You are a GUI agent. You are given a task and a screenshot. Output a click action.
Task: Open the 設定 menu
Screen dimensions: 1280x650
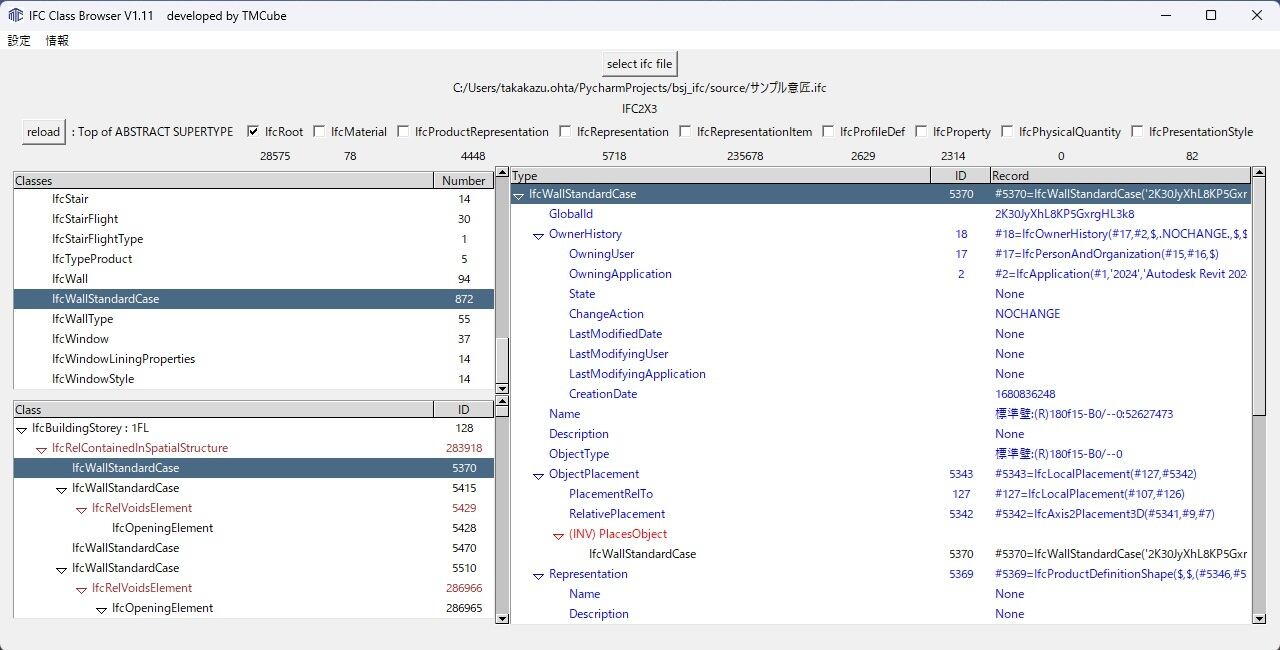click(x=19, y=41)
